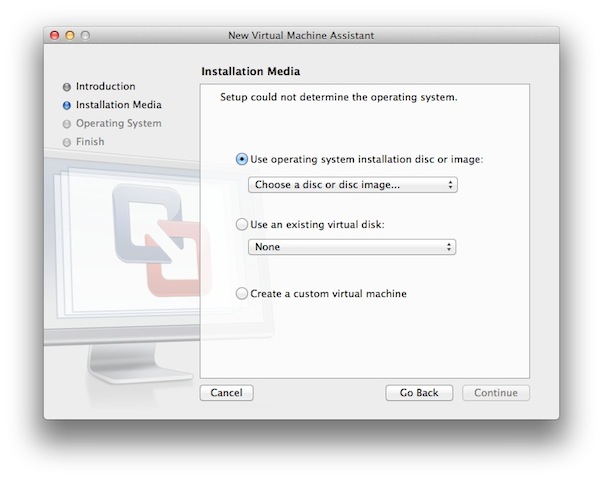Screen dimensions: 603x480
Task: Click the 'New Virtual Machine Assistant' title
Action: coord(301,35)
